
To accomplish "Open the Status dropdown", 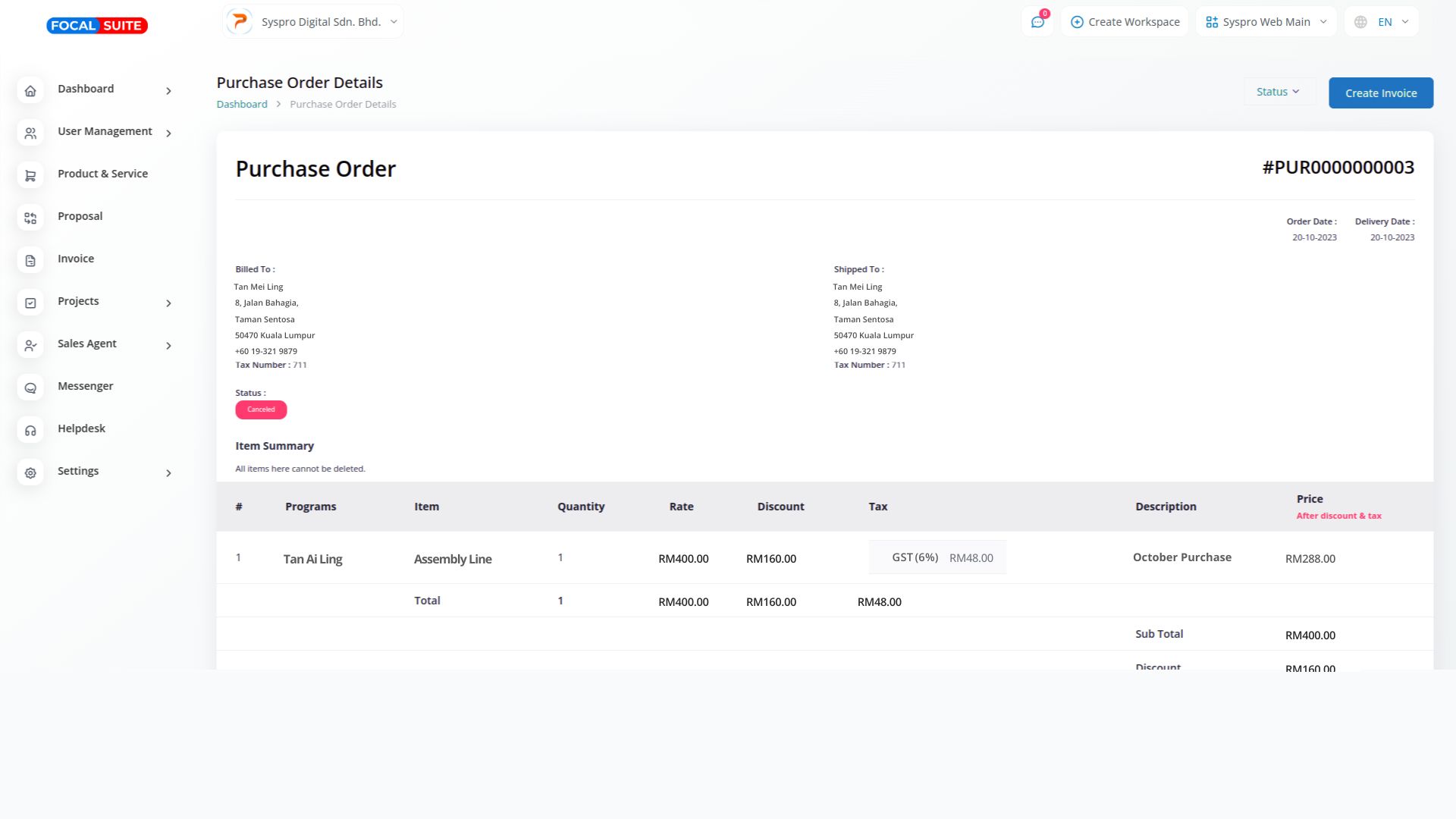I will pyautogui.click(x=1278, y=92).
